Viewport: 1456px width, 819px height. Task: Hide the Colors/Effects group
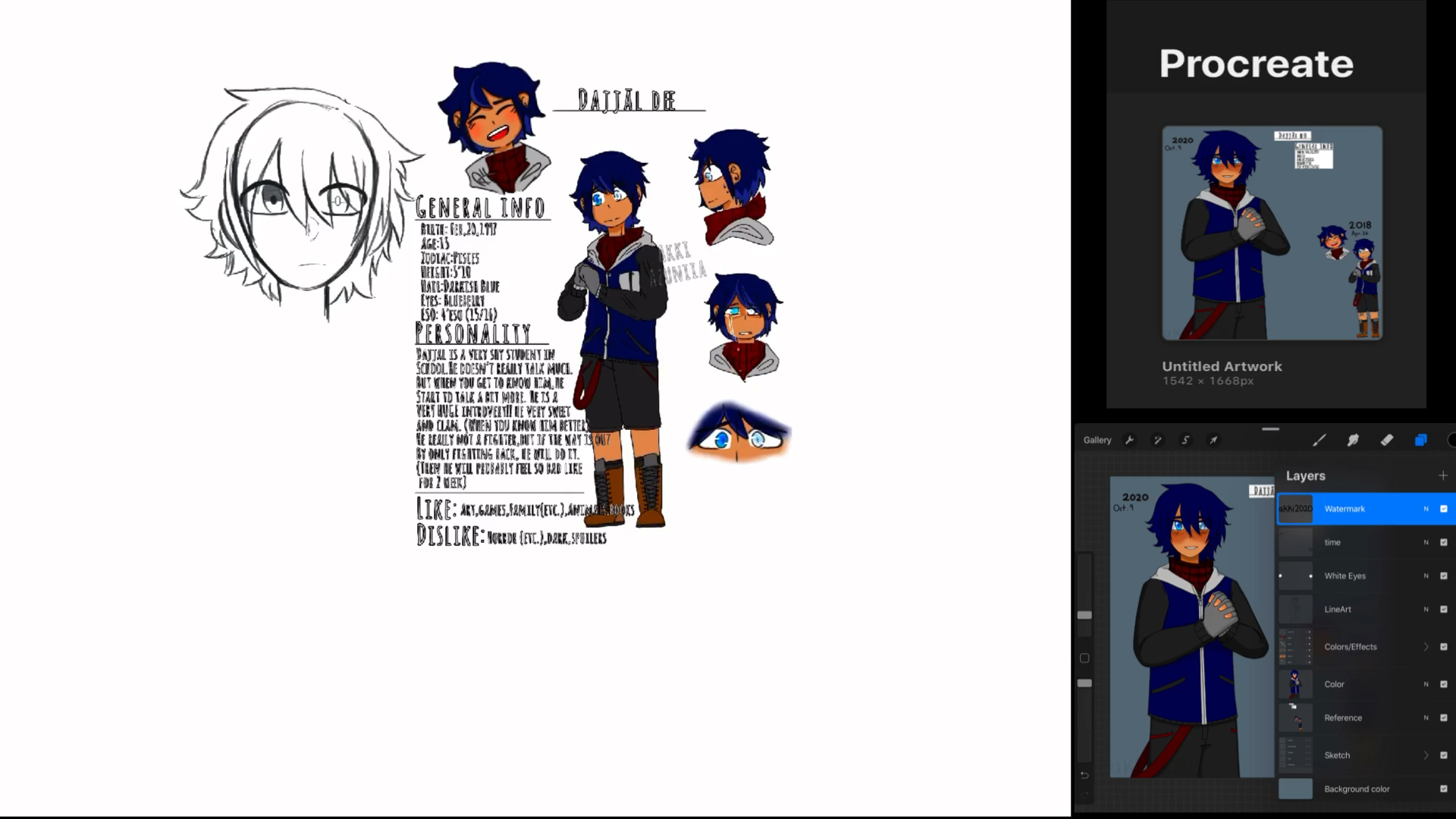[1444, 647]
